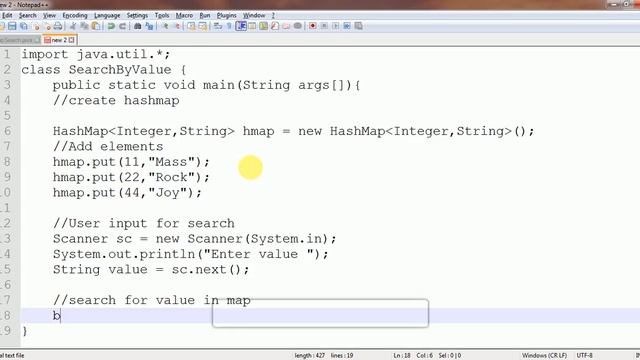Open the User Defined Language icon
The height and width of the screenshot is (360, 640).
click(x=252, y=26)
